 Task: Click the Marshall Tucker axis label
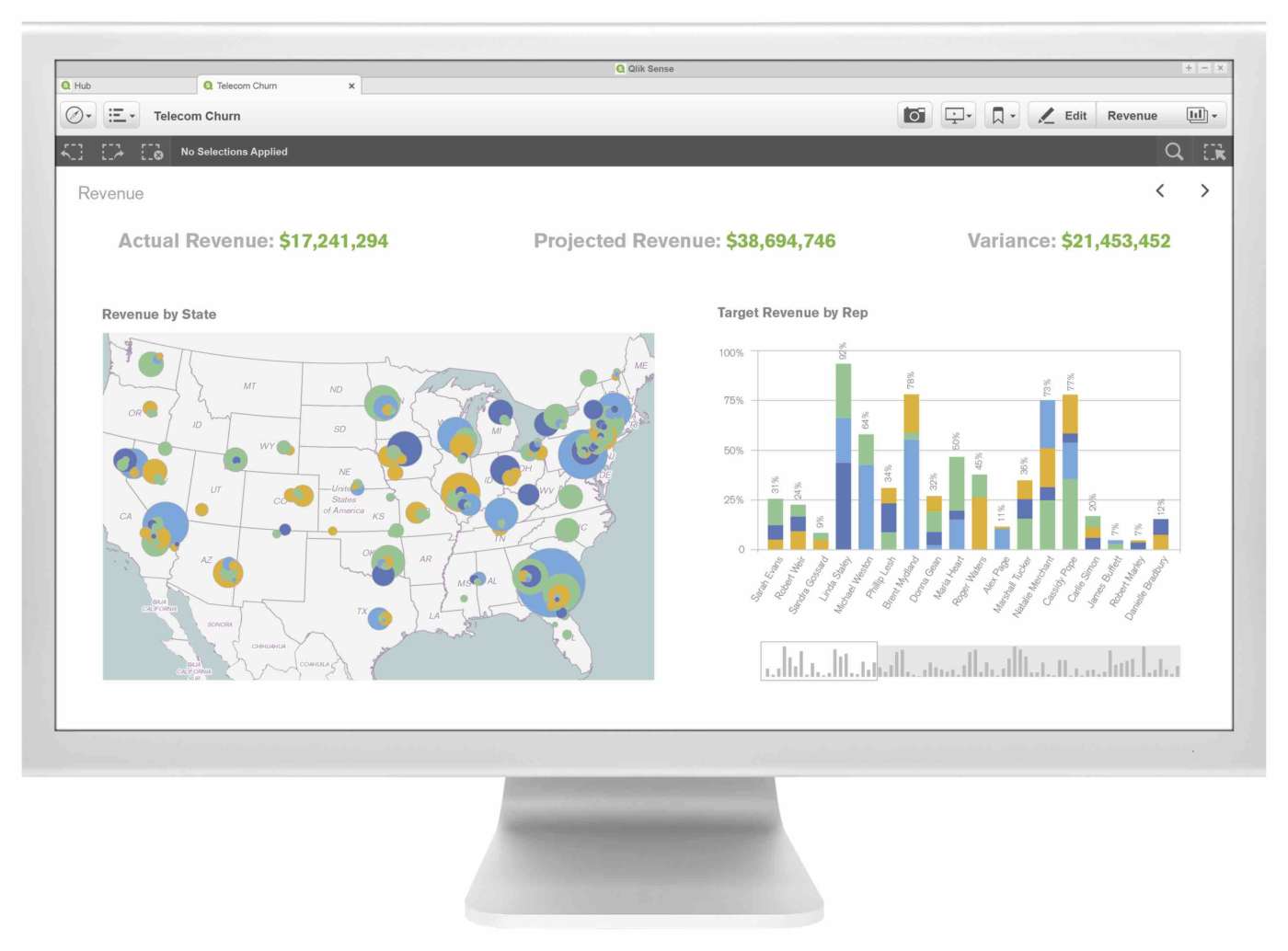1012,585
